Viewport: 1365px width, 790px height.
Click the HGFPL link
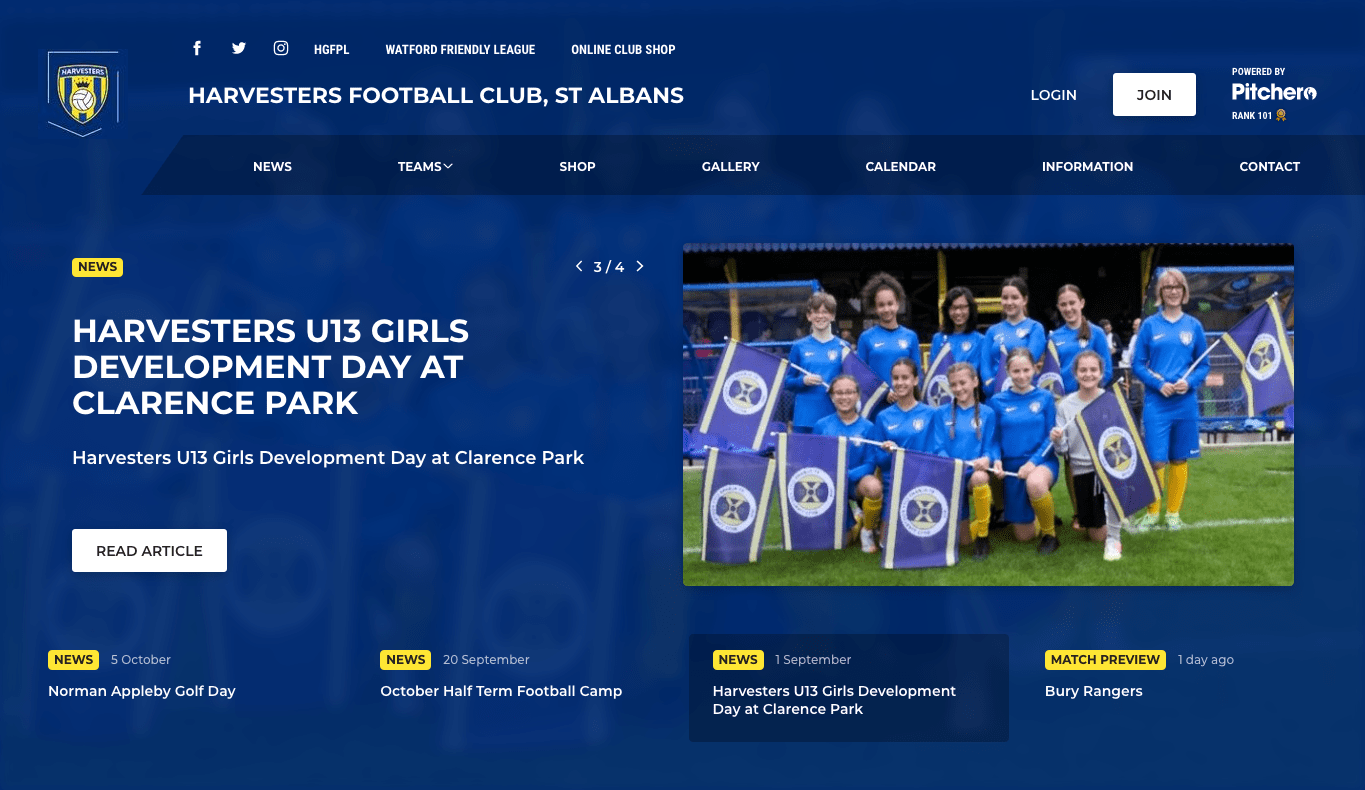331,49
